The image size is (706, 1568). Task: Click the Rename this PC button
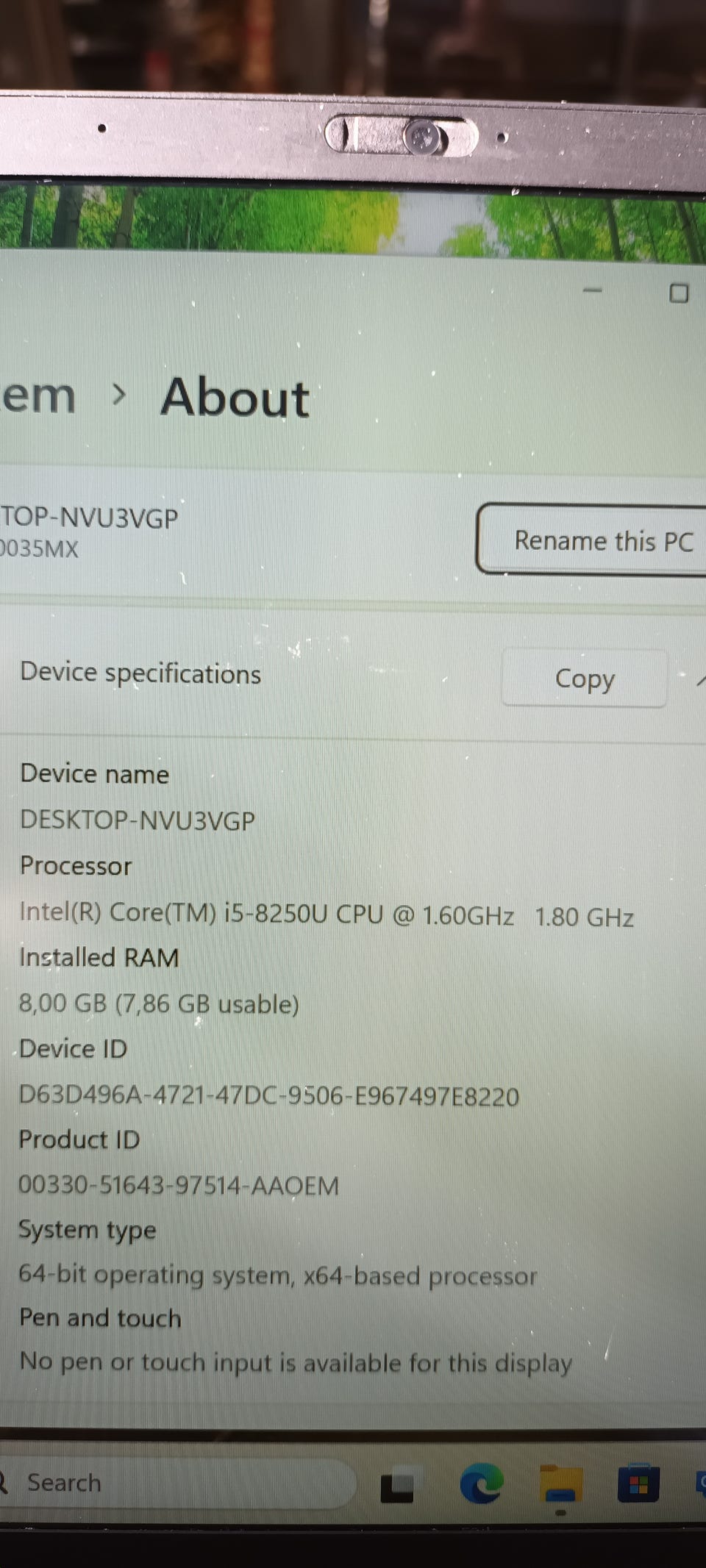pos(592,539)
